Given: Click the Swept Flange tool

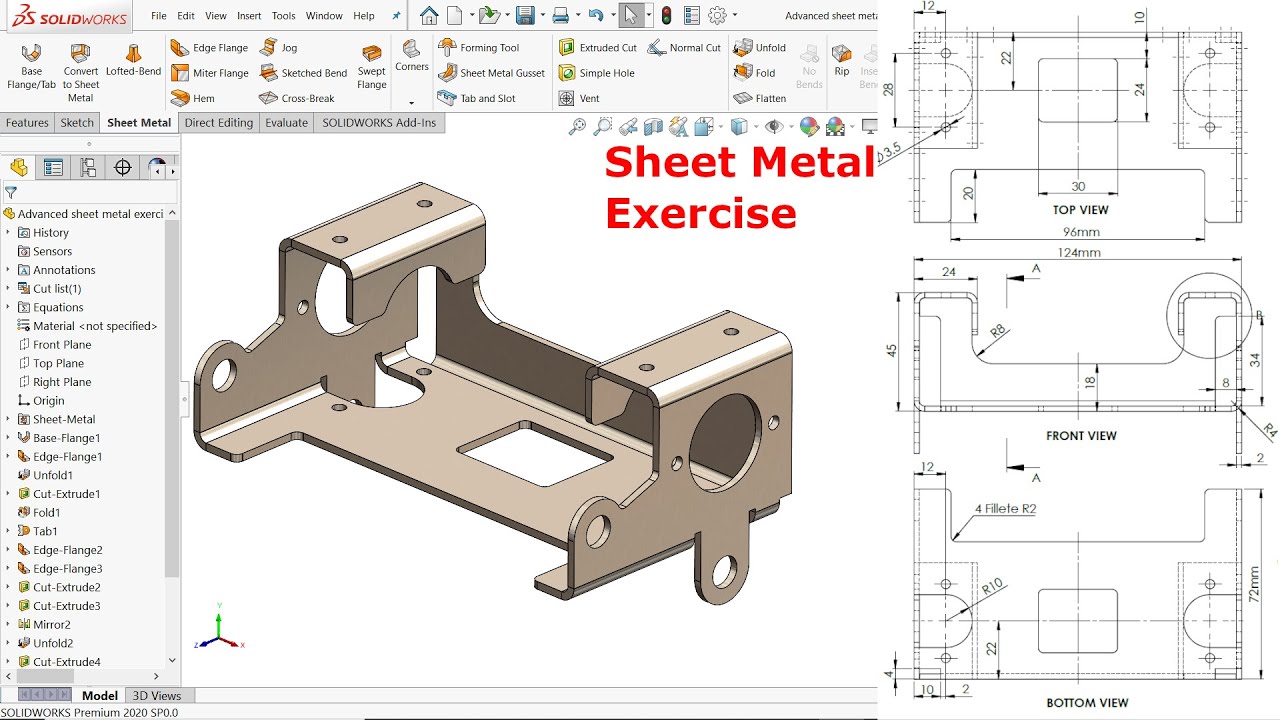Looking at the screenshot, I should 372,67.
